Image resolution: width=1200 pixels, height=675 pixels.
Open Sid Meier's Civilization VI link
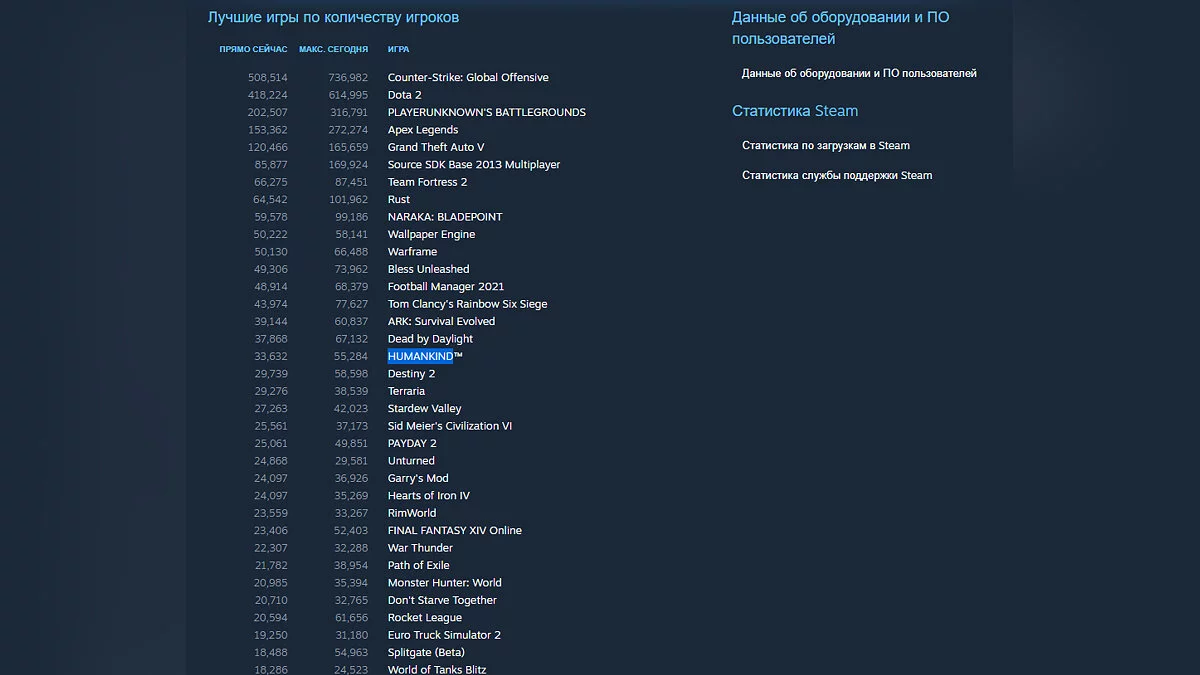tap(450, 426)
